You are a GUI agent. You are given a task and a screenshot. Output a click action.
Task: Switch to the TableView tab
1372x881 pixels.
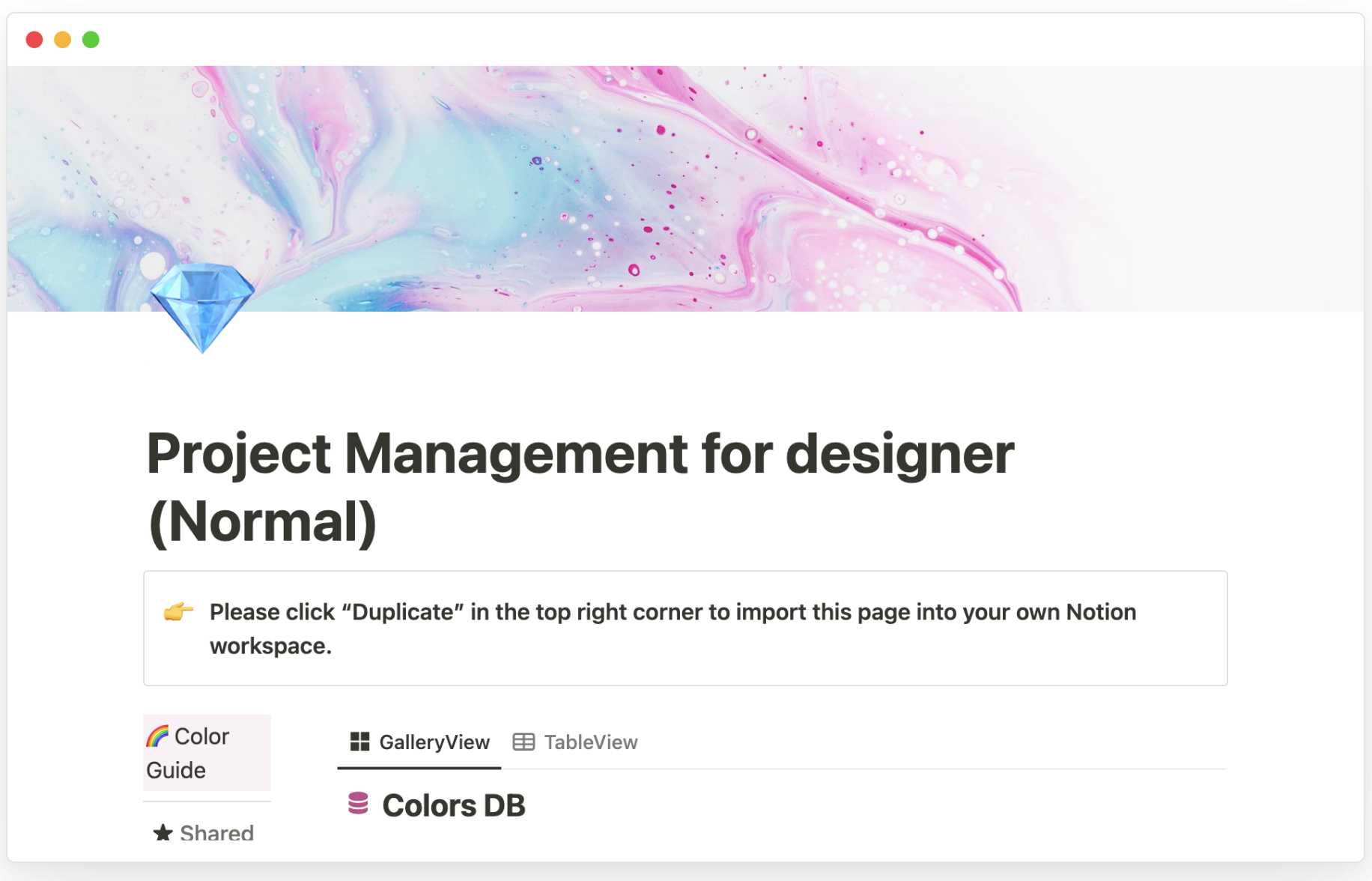pos(575,742)
